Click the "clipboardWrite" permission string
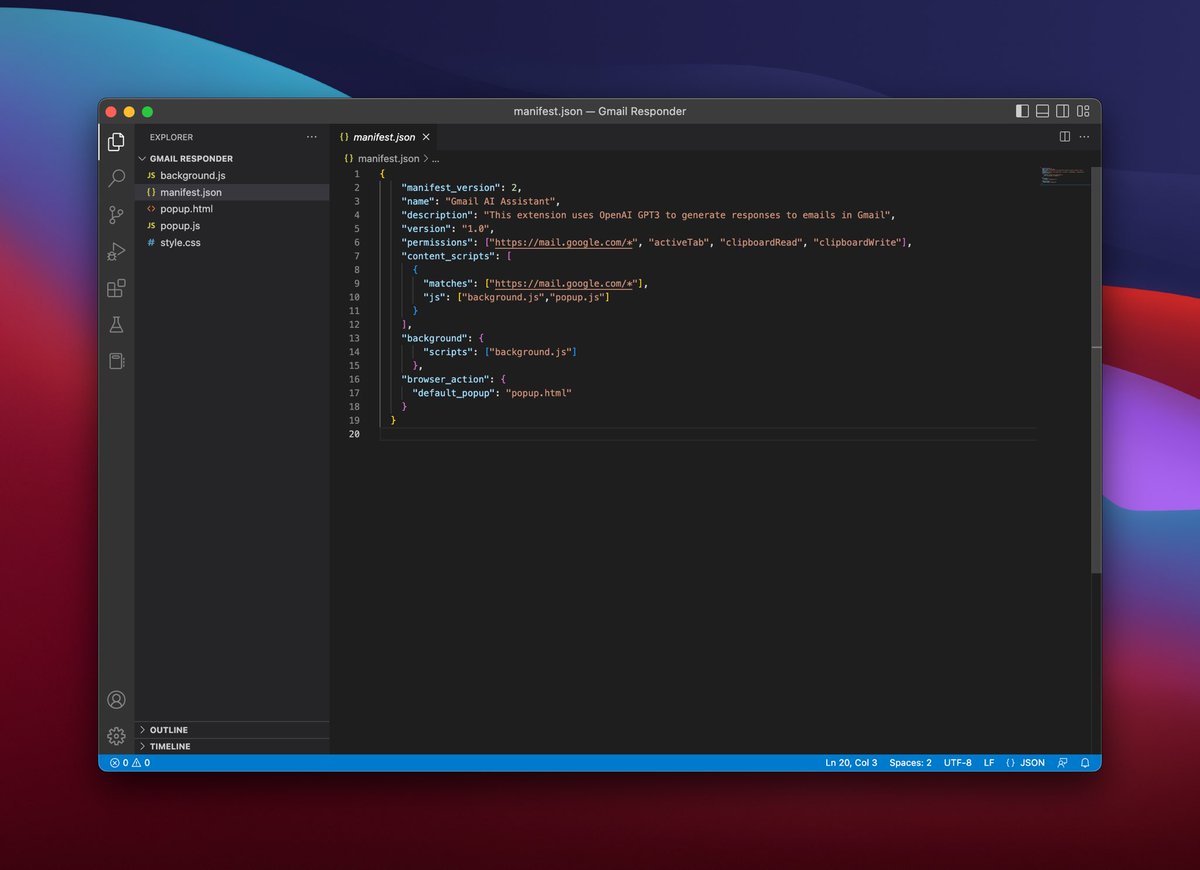Viewport: 1200px width, 870px height. point(859,243)
